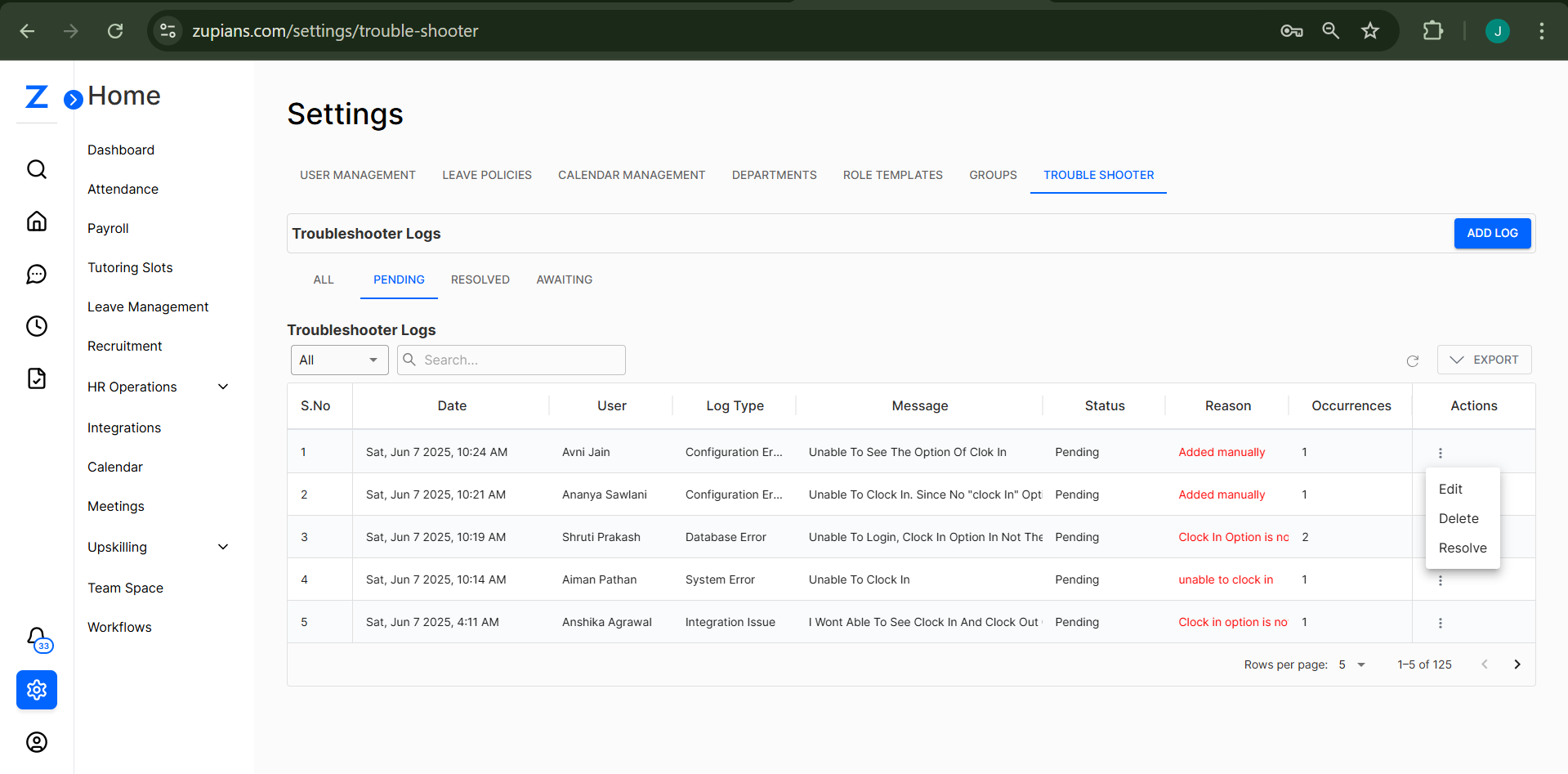Click the account profile icon at bottom
Screen dimensions: 1568x774
[x=37, y=742]
